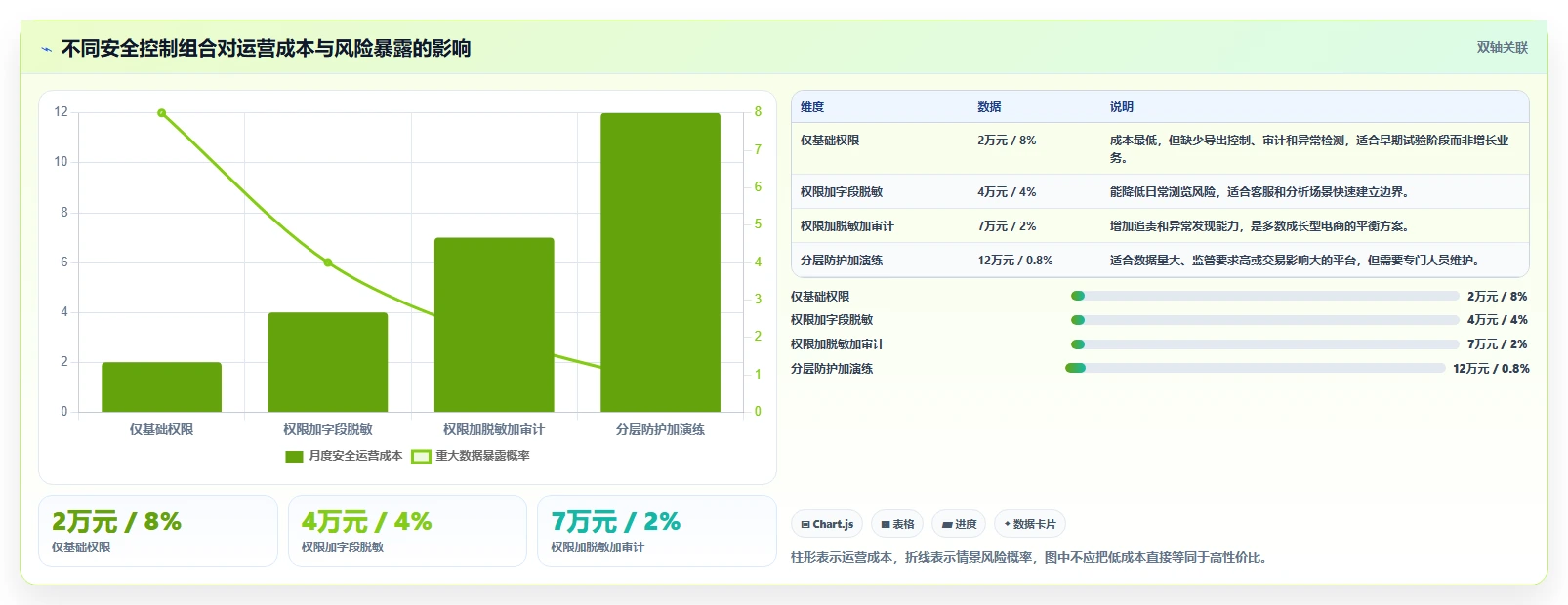Click the line point above 权限加字段脱敏 bar
Viewport: 1568px width, 605px height.
coord(328,262)
